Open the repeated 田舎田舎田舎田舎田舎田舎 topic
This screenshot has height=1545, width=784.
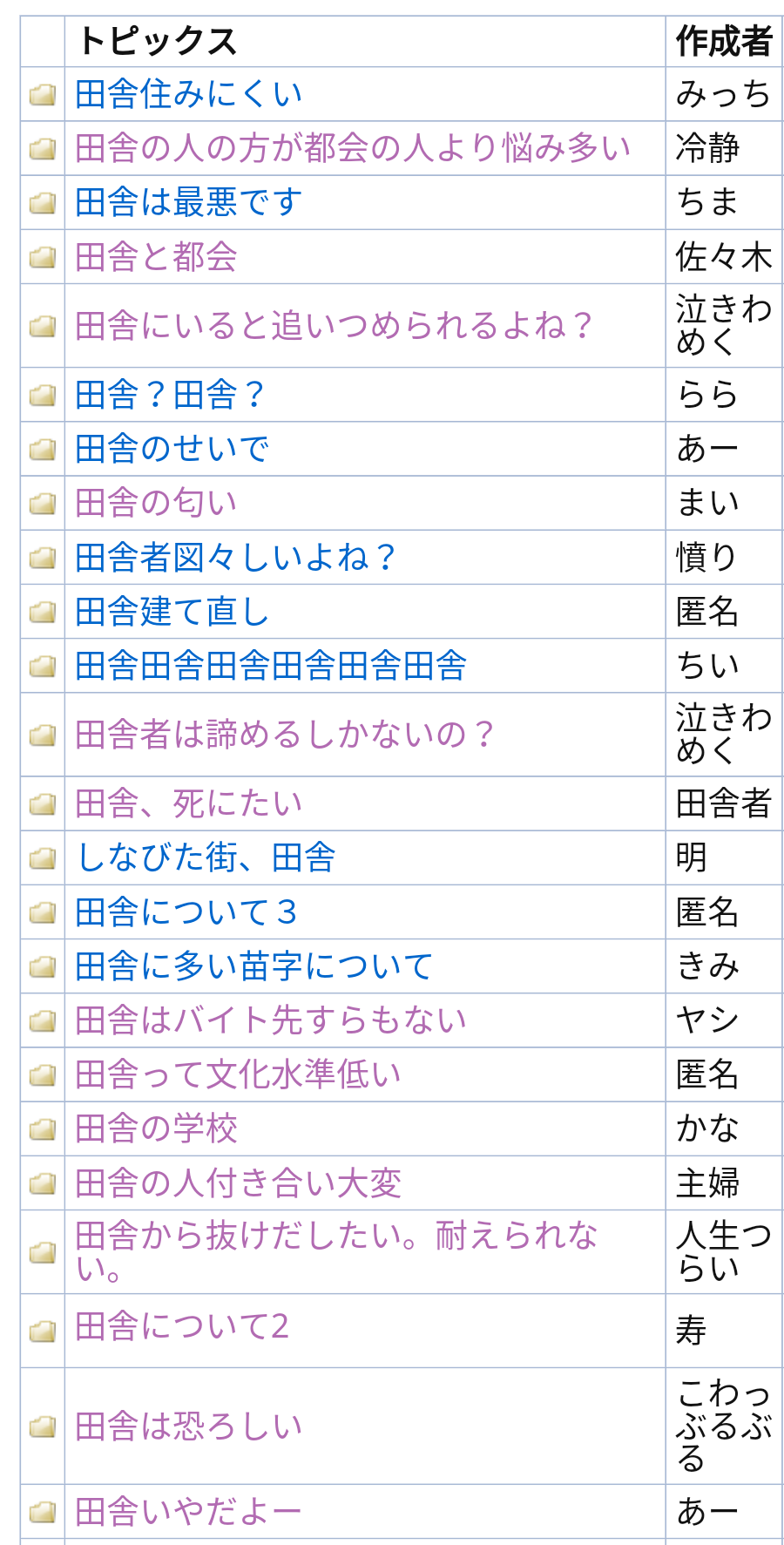coord(271,667)
